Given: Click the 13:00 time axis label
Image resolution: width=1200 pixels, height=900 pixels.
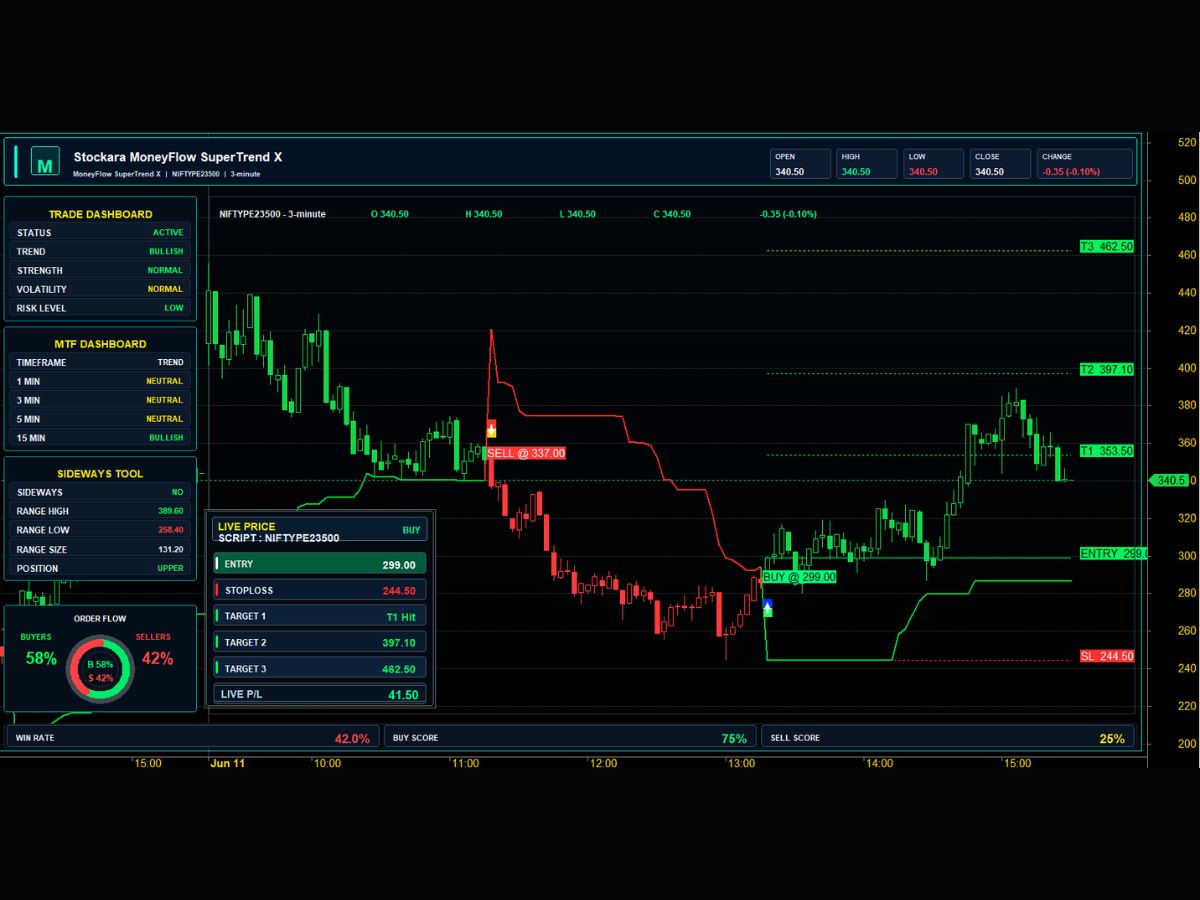Looking at the screenshot, I should click(x=741, y=763).
